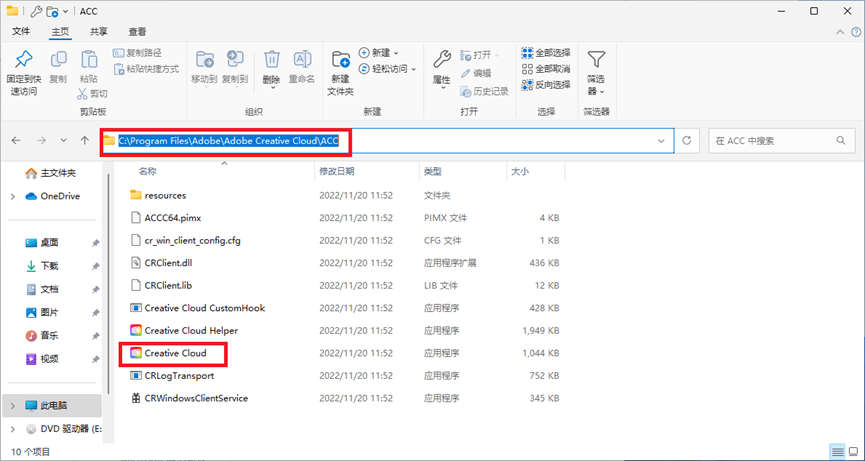
Task: Click the Edit pencil option
Action: pos(476,73)
